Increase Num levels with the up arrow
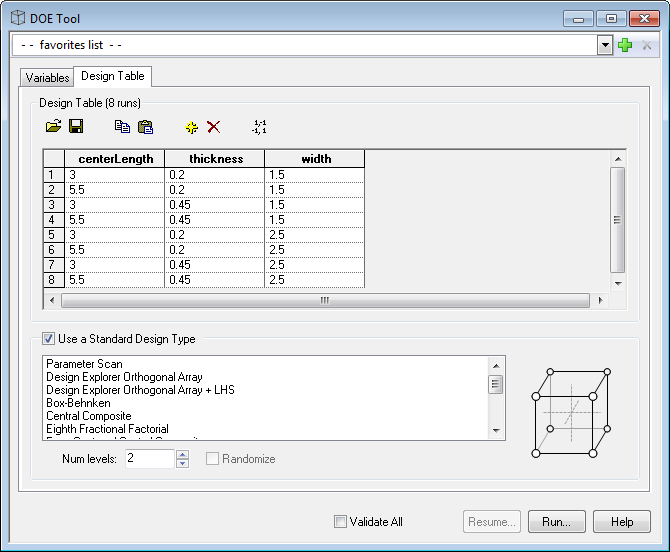The height and width of the screenshot is (552, 670). [x=182, y=454]
